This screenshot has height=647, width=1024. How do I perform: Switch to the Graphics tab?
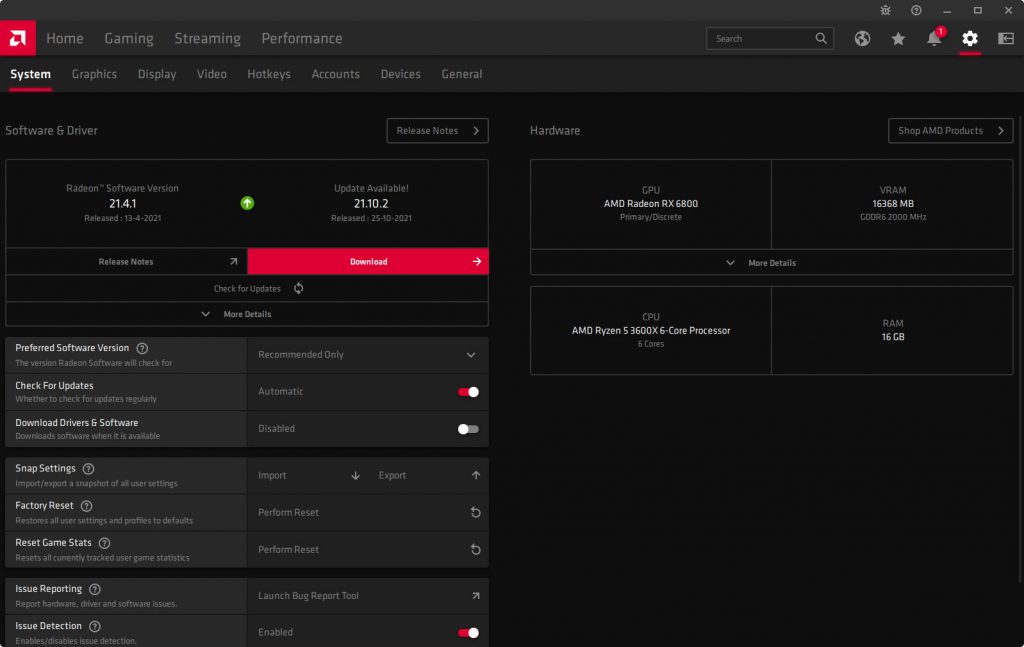(94, 74)
